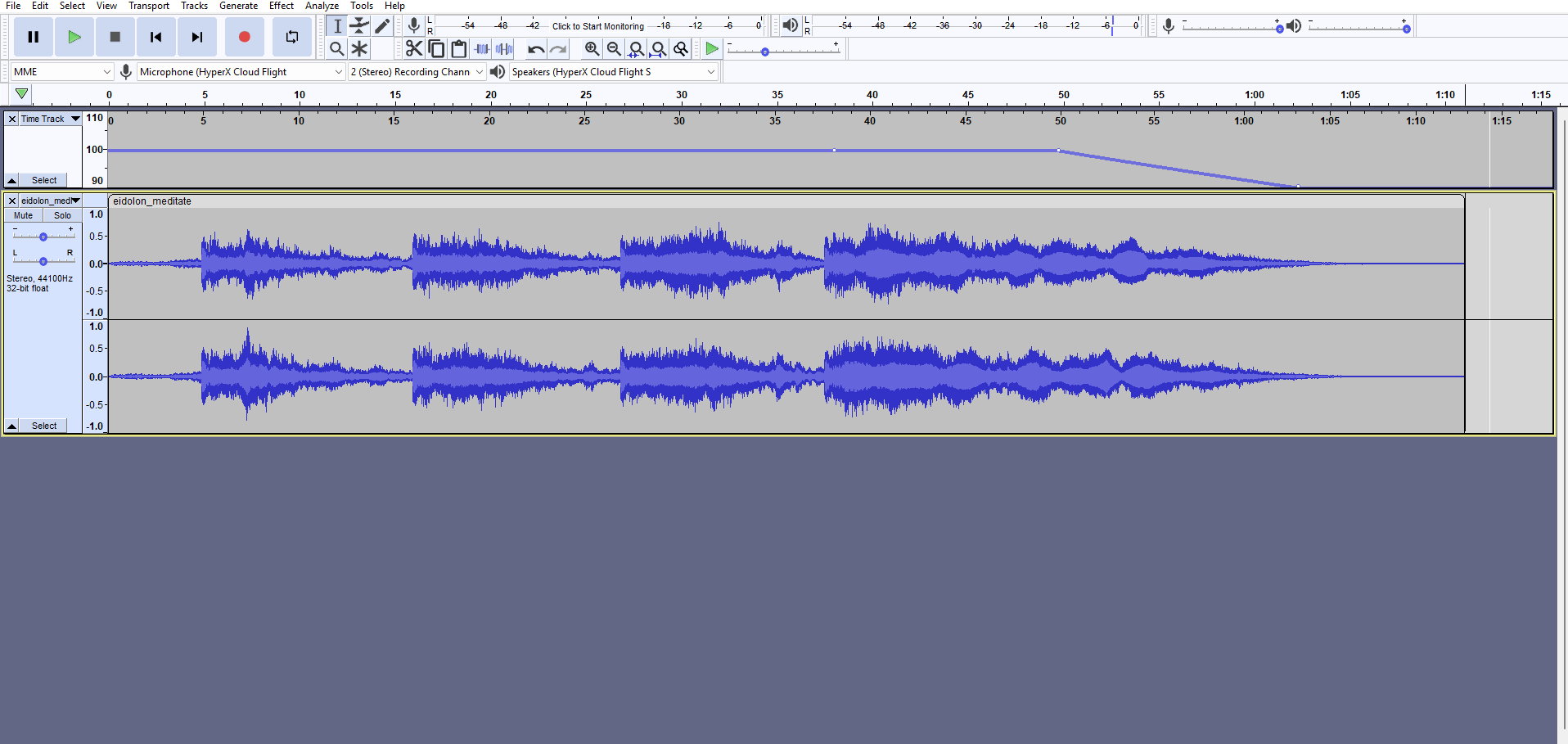Click the green Play-at-speed button
The width and height of the screenshot is (1568, 744).
[712, 49]
